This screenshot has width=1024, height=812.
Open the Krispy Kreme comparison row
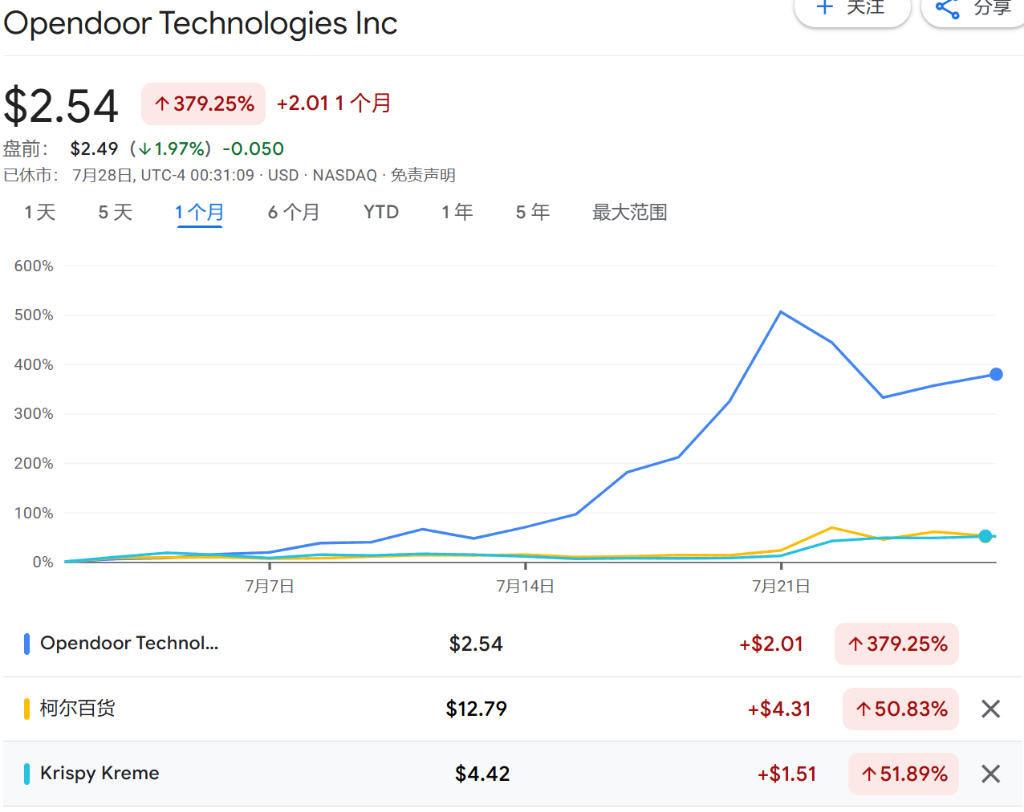tap(99, 773)
